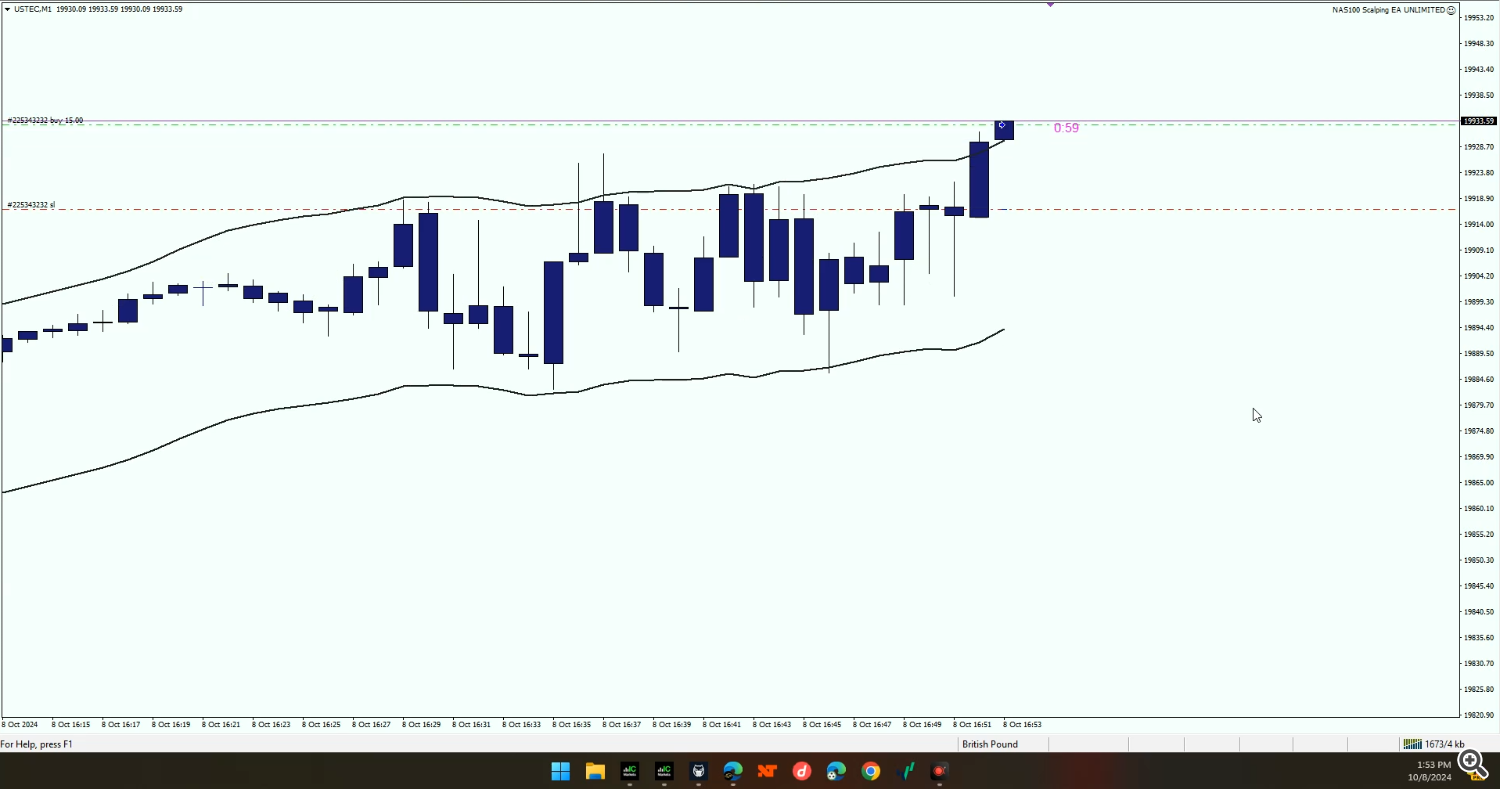Click the 0:59 candle countdown timer

click(x=1066, y=128)
